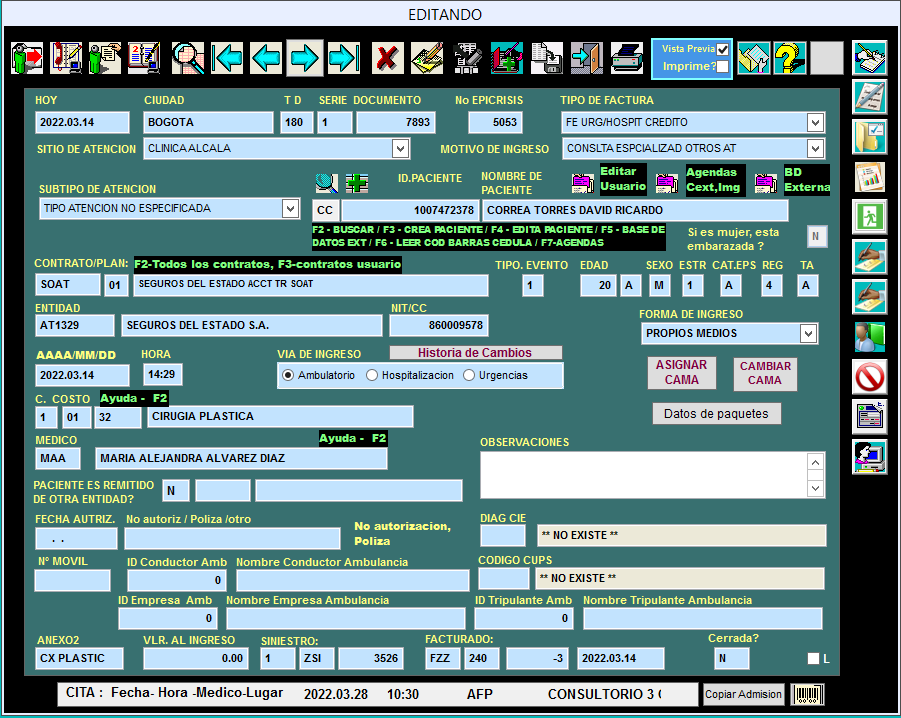The image size is (901, 718).
Task: Click the small green plus icon near ID.PACIENTE
Action: click(357, 183)
